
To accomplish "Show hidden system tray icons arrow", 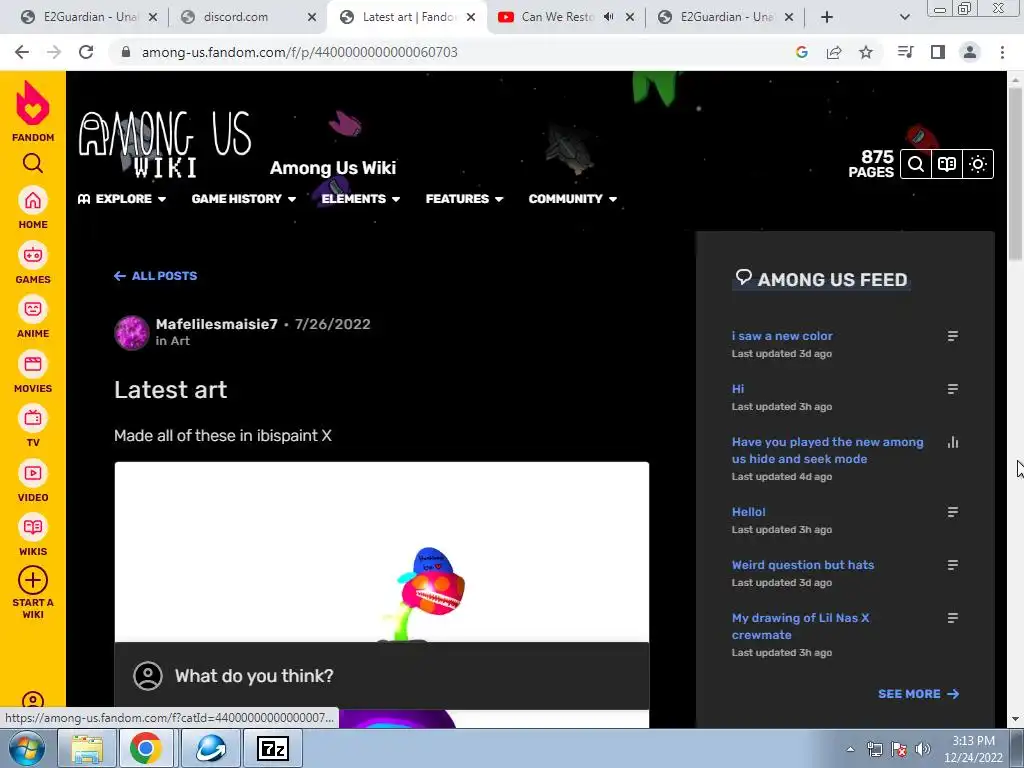I will click(850, 749).
